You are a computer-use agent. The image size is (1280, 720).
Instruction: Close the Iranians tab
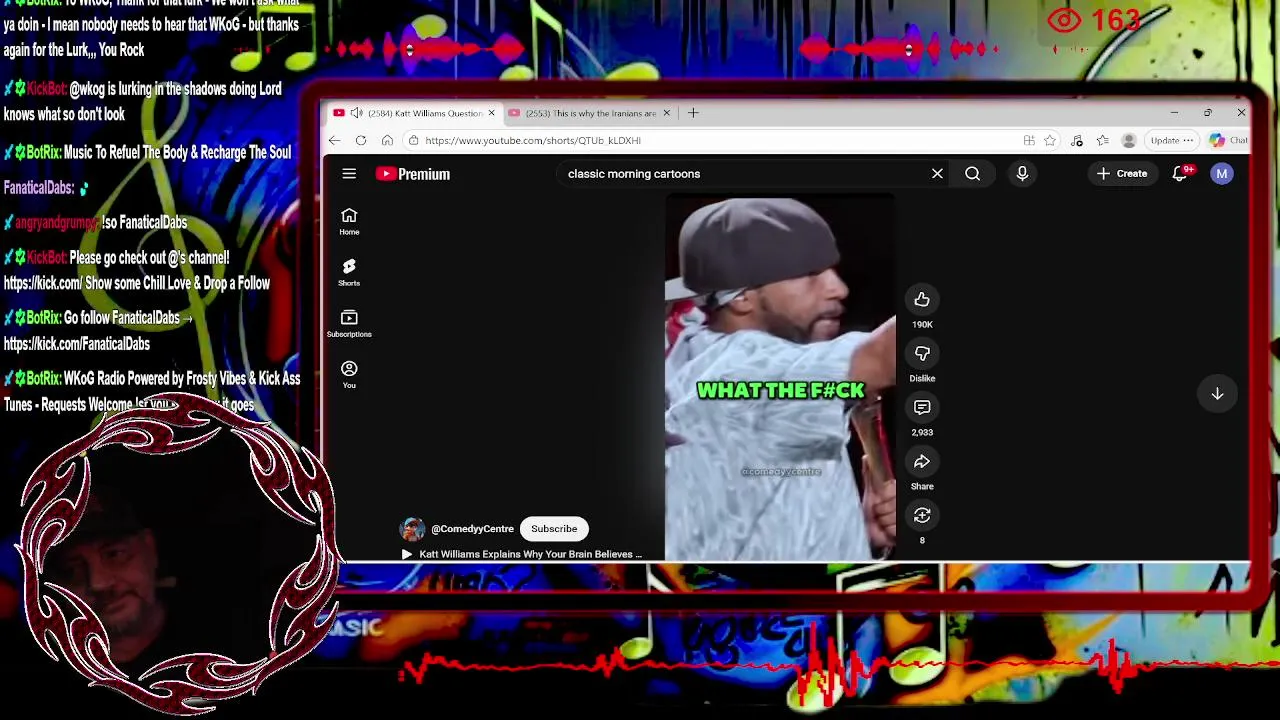pos(666,113)
